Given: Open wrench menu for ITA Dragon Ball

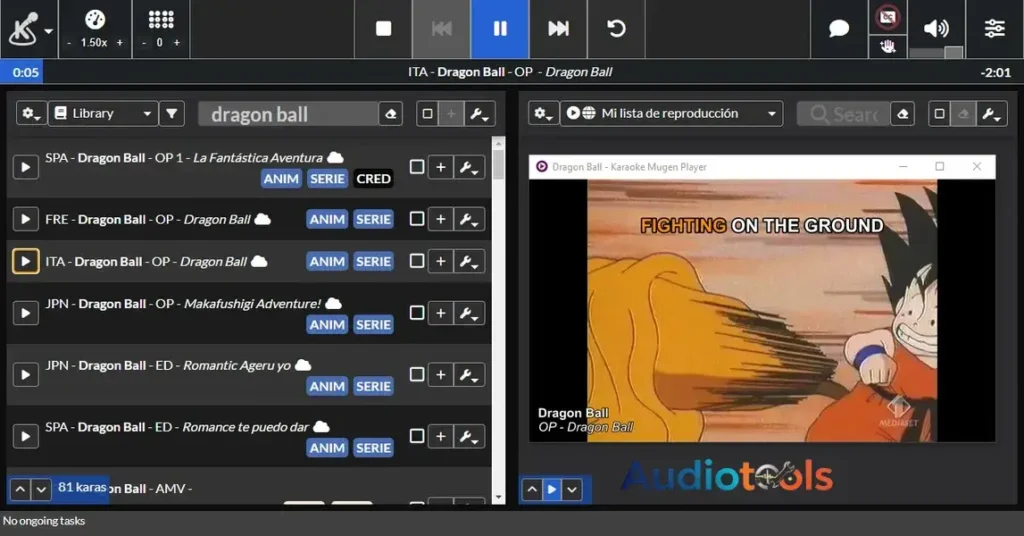Looking at the screenshot, I should (469, 262).
